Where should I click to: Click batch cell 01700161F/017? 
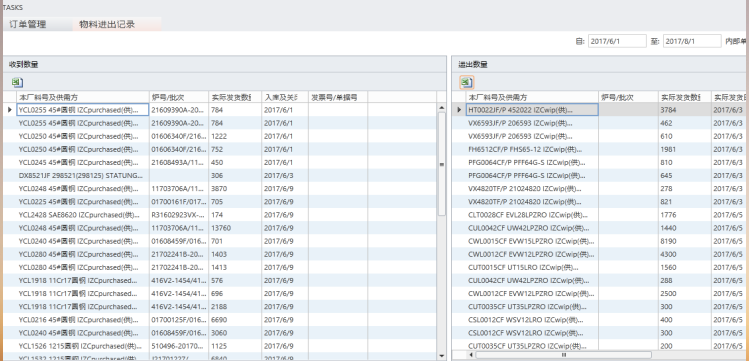179,202
